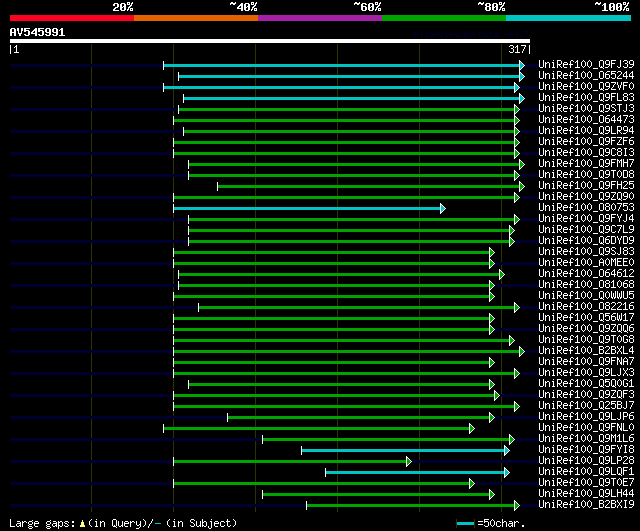Click the purple ~60% identity legend segment

coord(320,18)
